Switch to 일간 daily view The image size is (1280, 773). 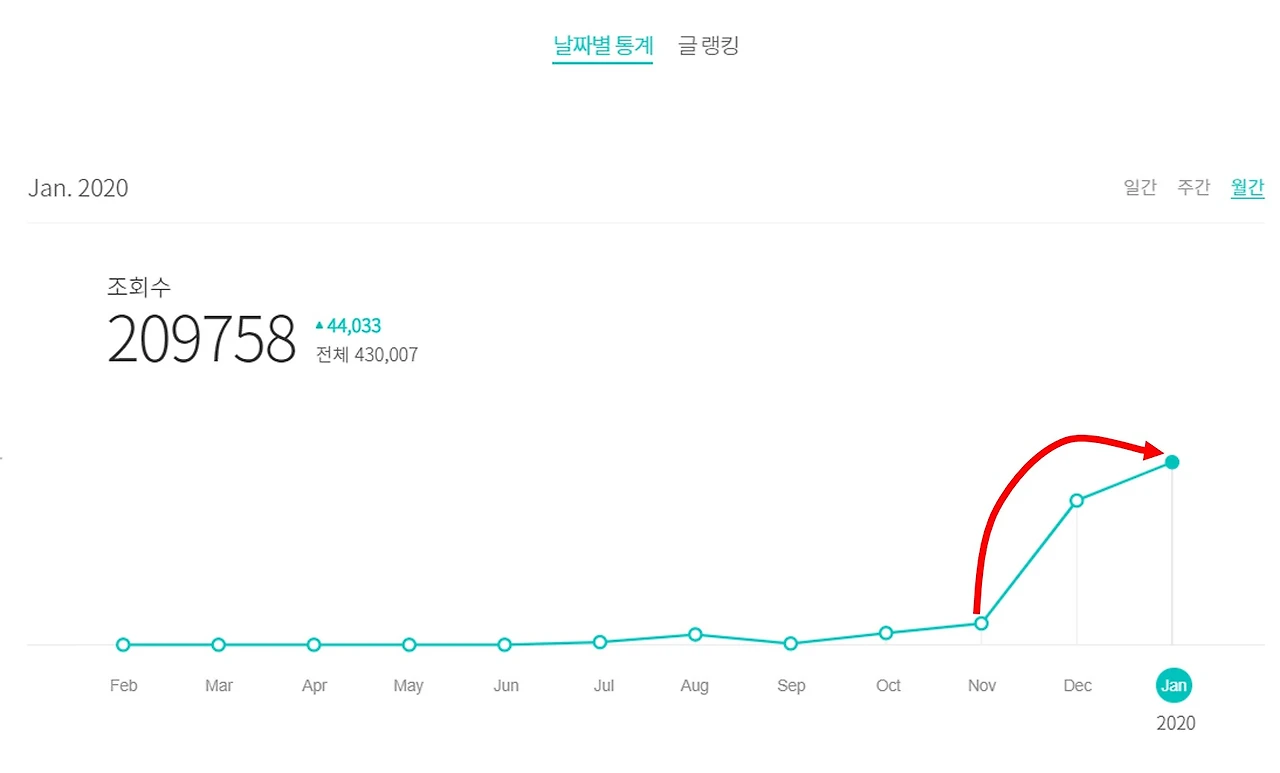pos(1139,187)
